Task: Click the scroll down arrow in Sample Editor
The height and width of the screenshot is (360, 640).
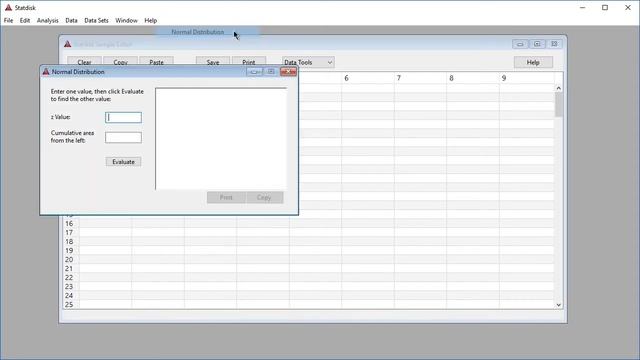Action: click(558, 305)
